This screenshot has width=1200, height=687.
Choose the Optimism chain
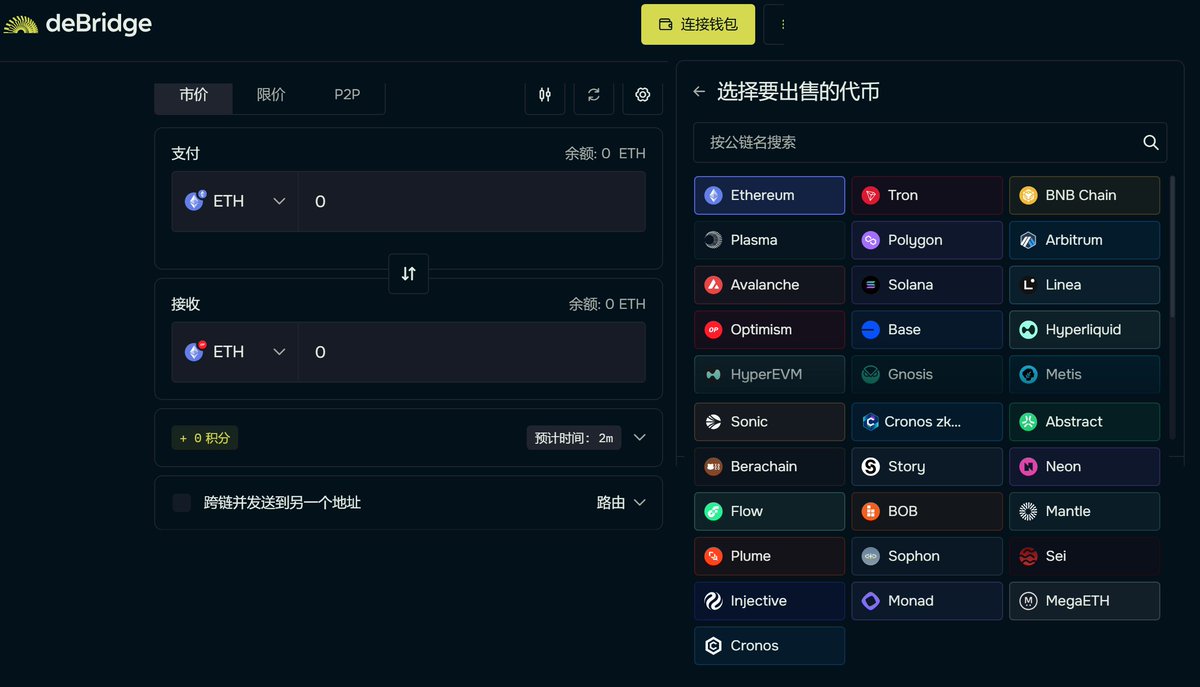[769, 329]
